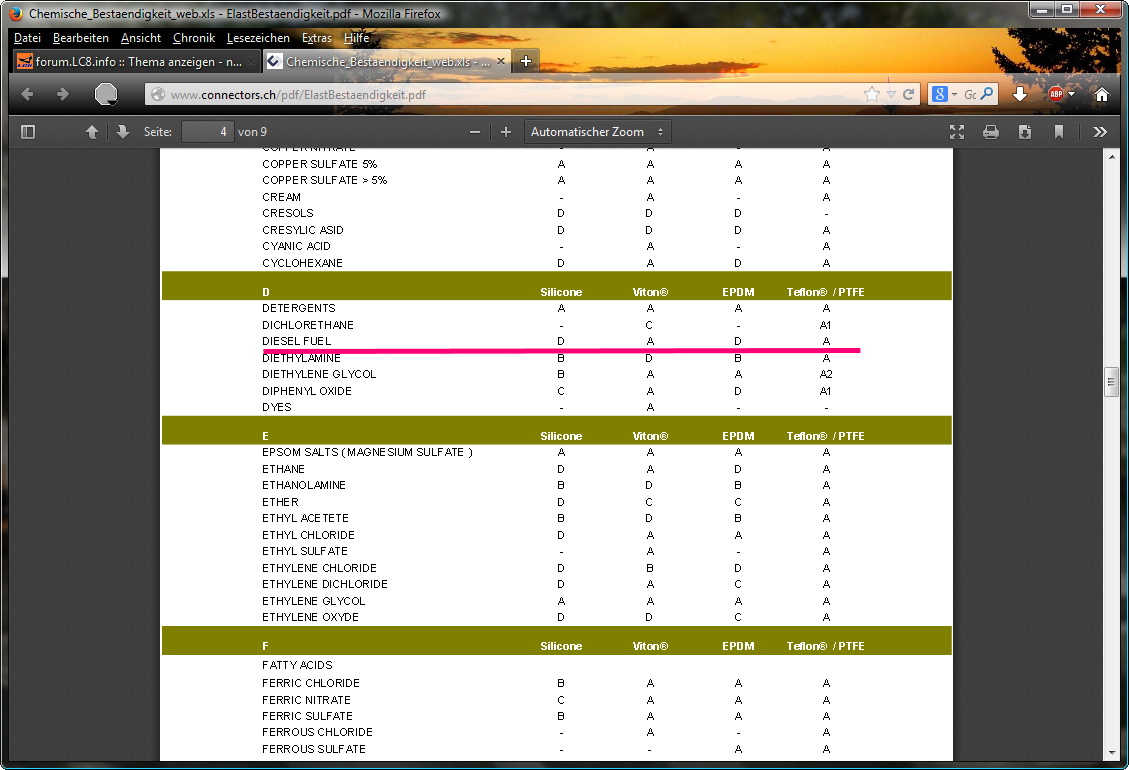Click the vertical scrollbar thumb

point(1110,381)
